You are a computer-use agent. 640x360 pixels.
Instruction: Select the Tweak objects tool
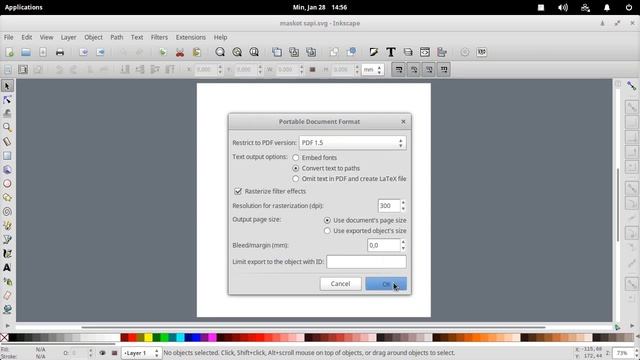[7, 113]
